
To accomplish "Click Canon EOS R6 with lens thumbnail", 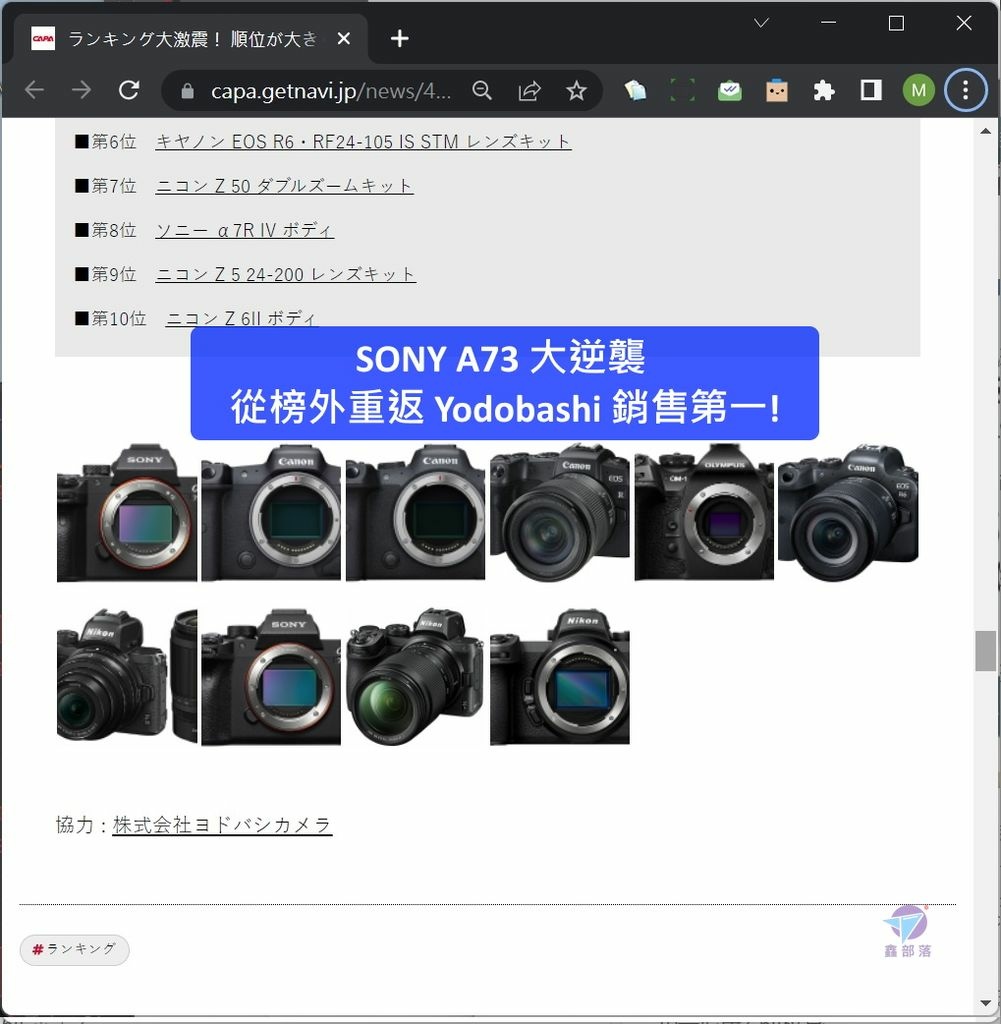I will coord(848,513).
